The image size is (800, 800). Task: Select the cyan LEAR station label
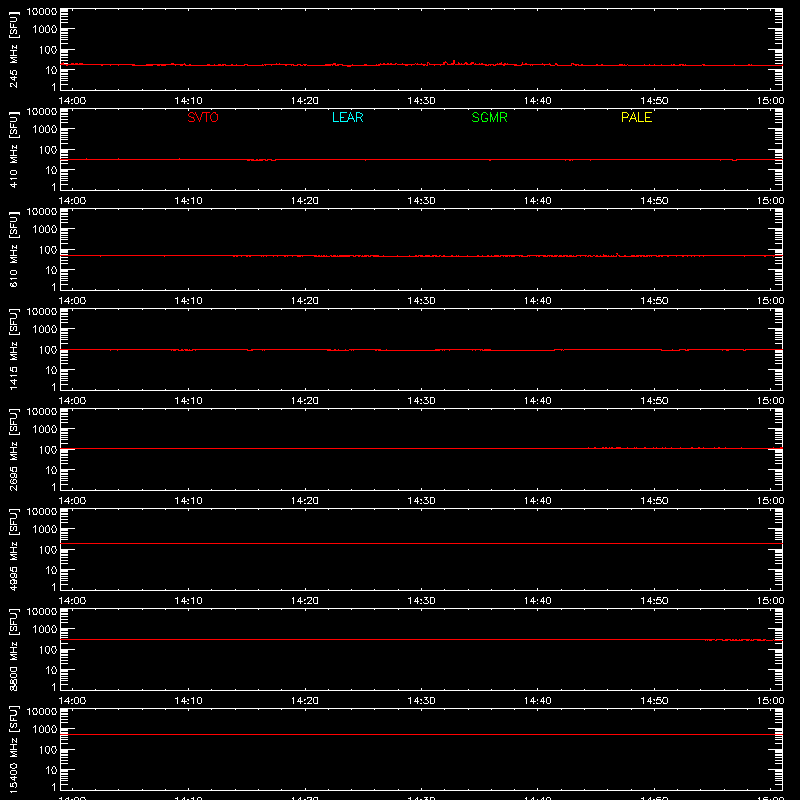(x=347, y=117)
